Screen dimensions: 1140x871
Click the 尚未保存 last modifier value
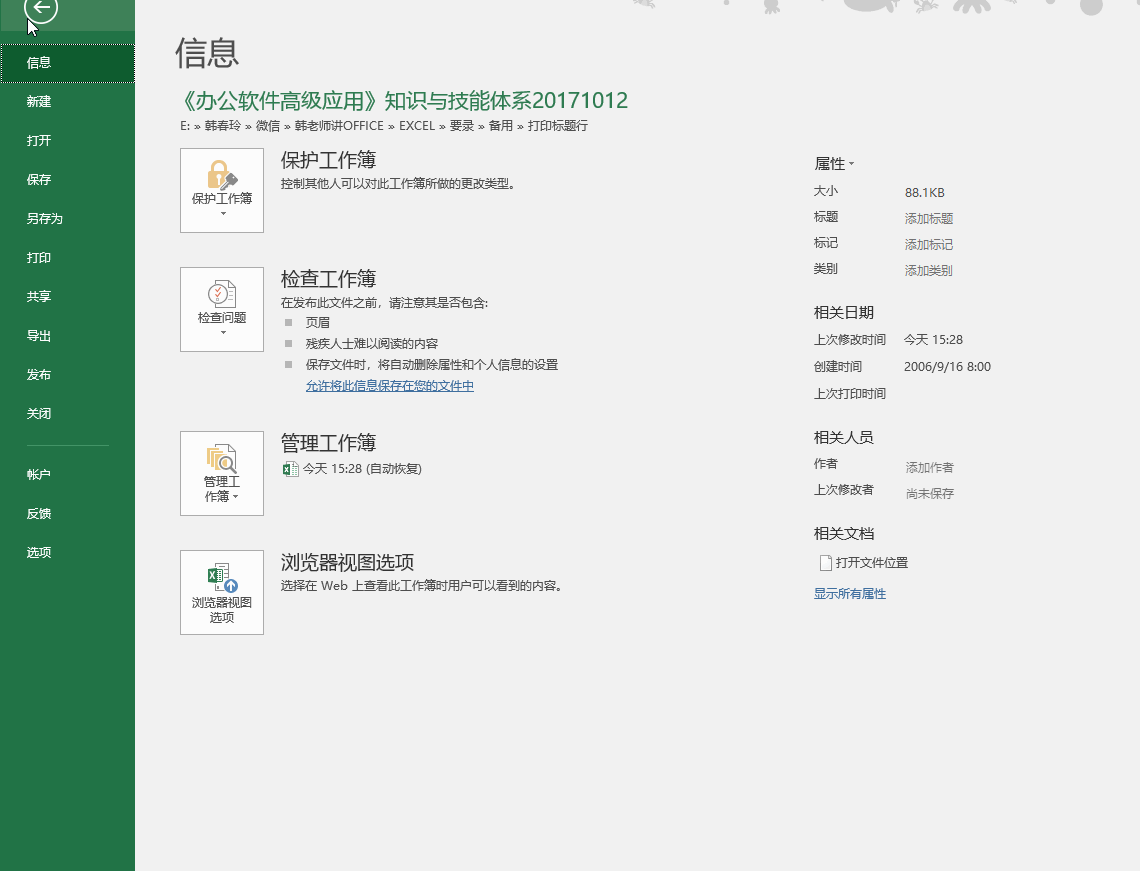point(930,494)
